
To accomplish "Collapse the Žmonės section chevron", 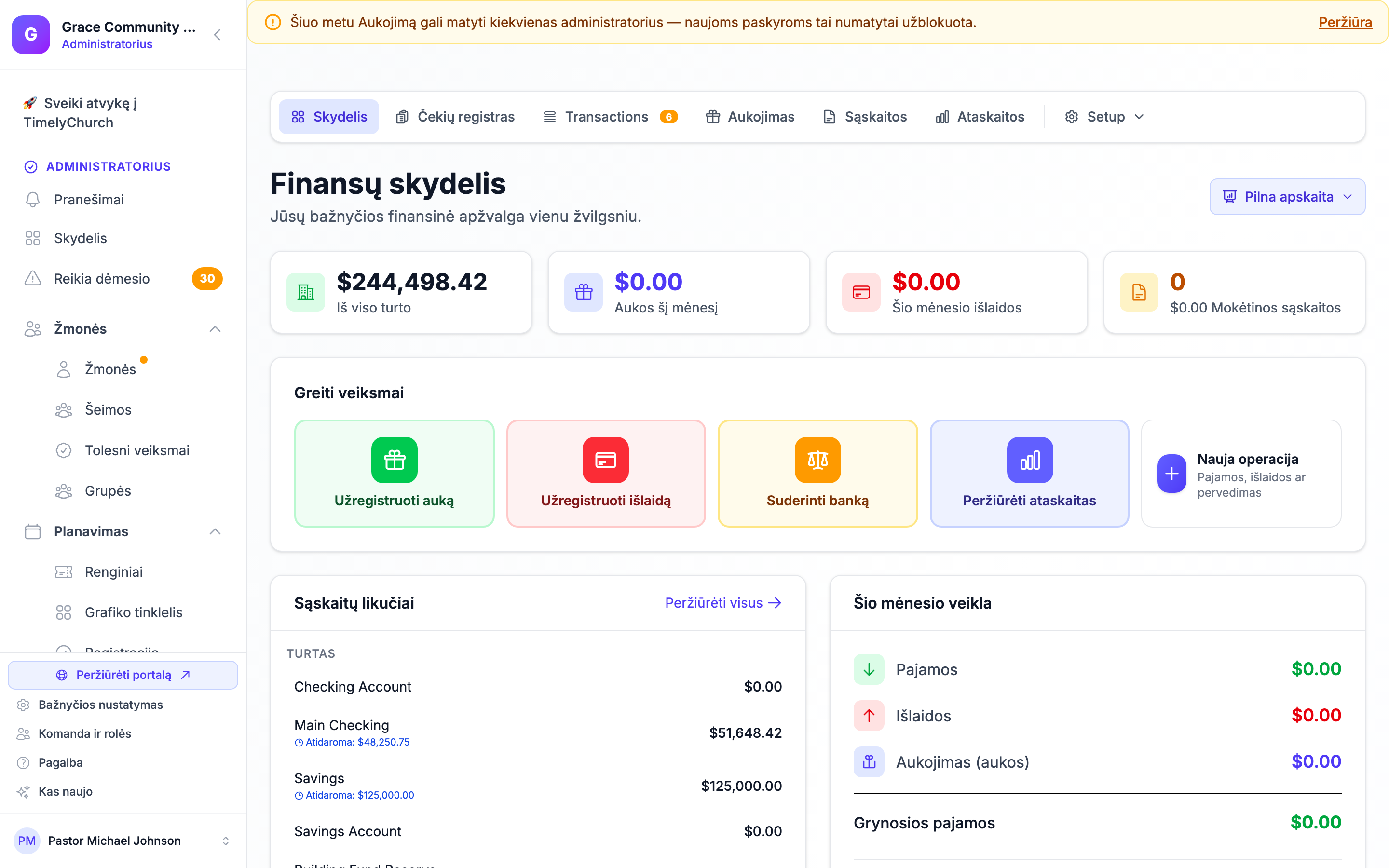I will click(215, 329).
